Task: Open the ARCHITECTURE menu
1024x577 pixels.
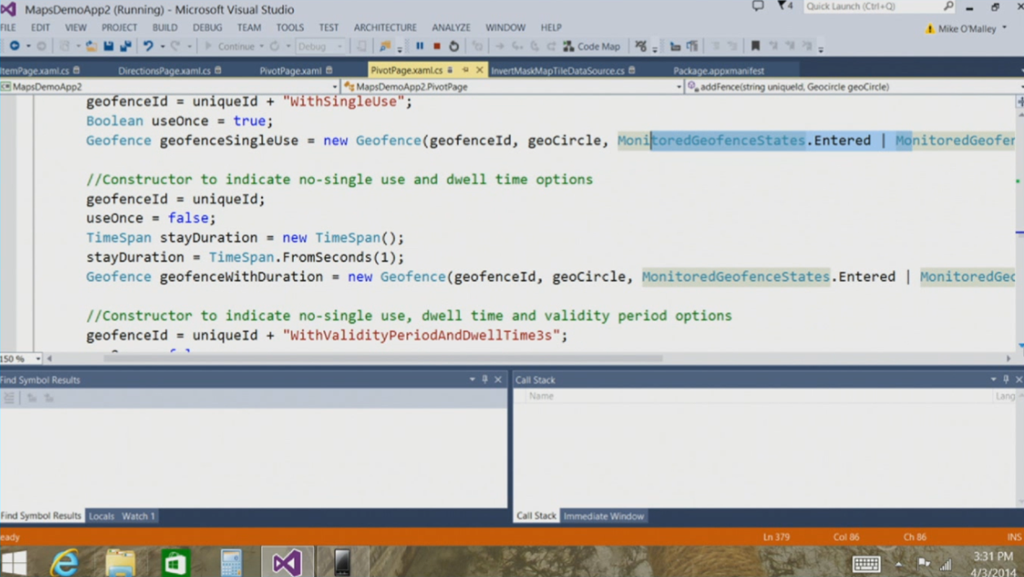Action: click(x=385, y=27)
